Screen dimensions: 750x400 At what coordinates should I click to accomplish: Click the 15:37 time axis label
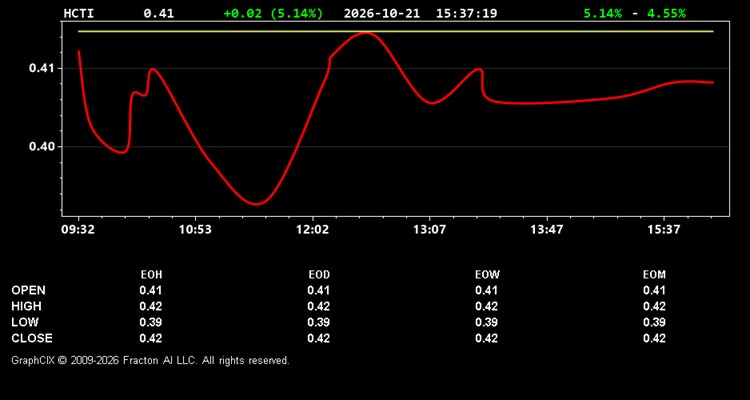tap(664, 230)
